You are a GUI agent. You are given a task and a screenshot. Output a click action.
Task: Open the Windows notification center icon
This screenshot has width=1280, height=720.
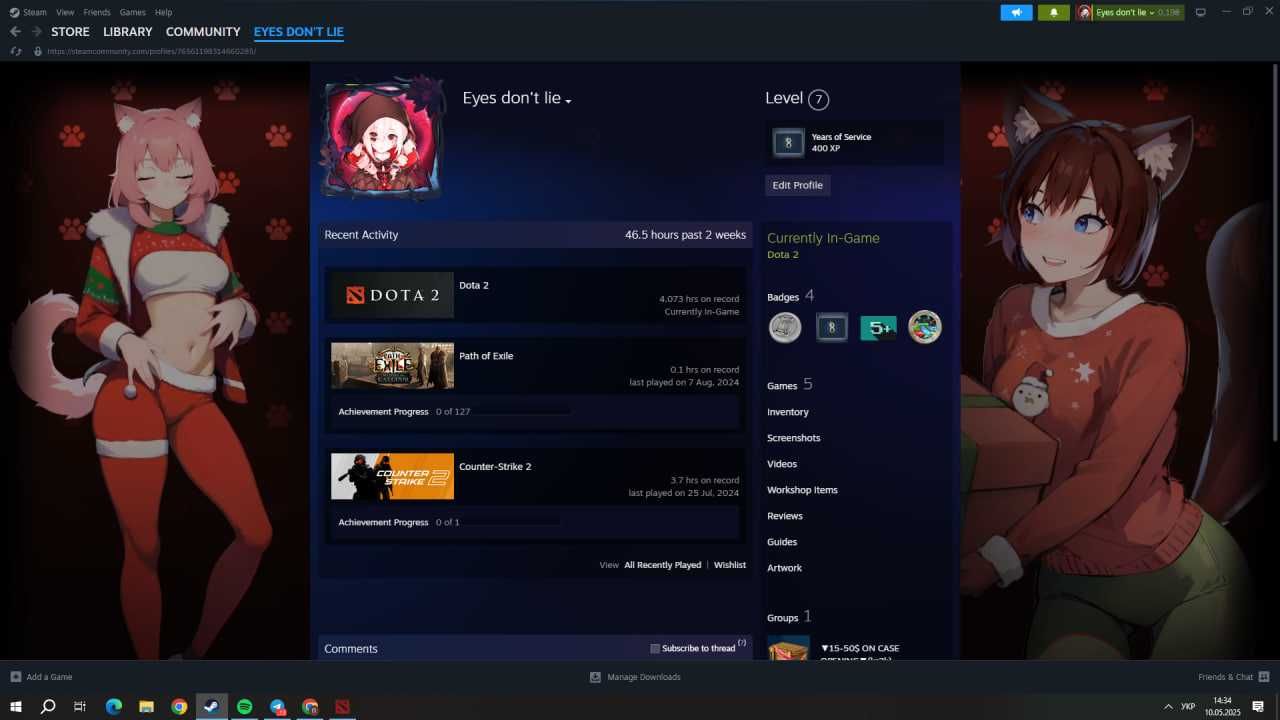(1258, 706)
